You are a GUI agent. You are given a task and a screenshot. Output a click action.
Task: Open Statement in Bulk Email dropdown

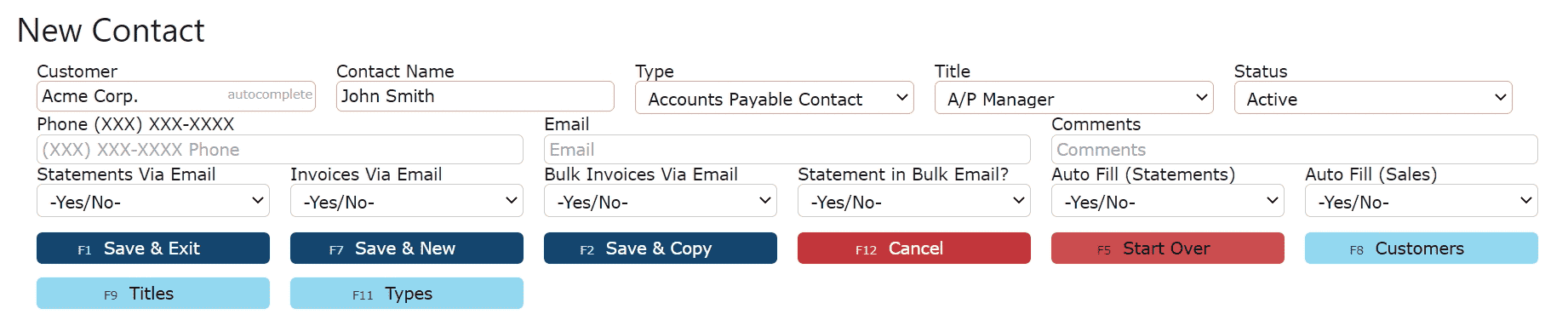pos(914,201)
